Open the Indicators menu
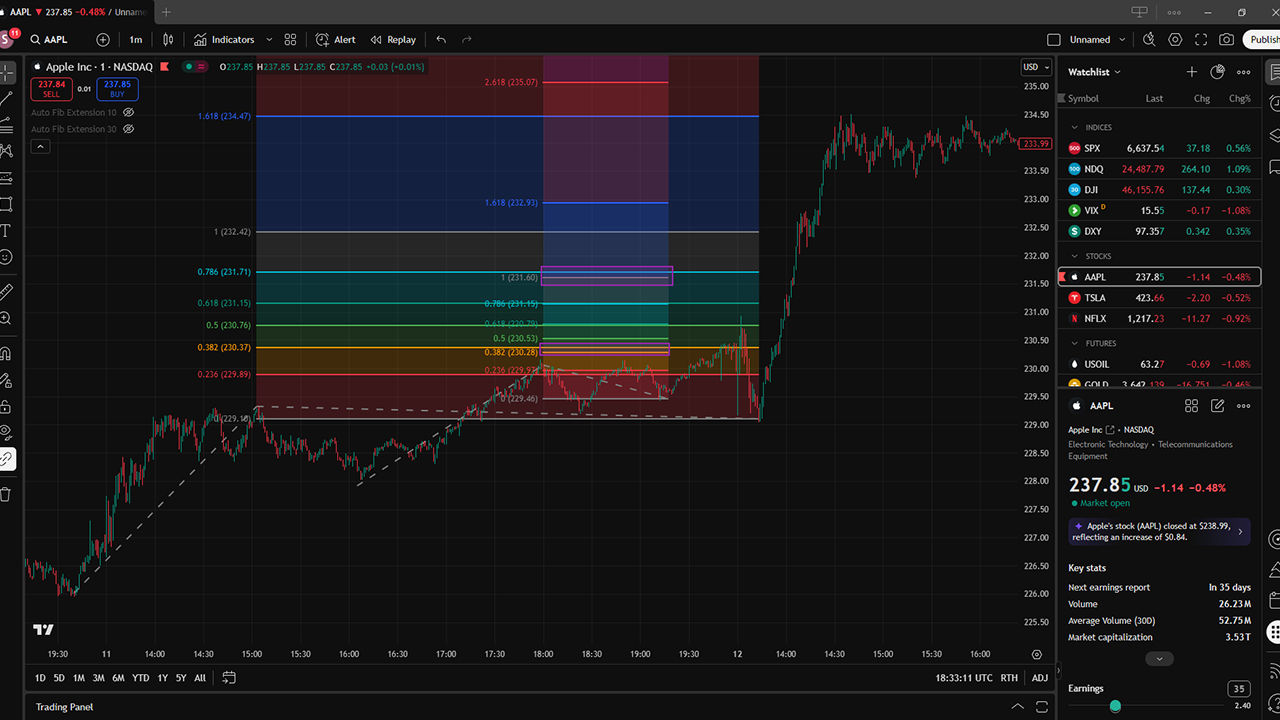This screenshot has height=720, width=1280. coord(224,40)
